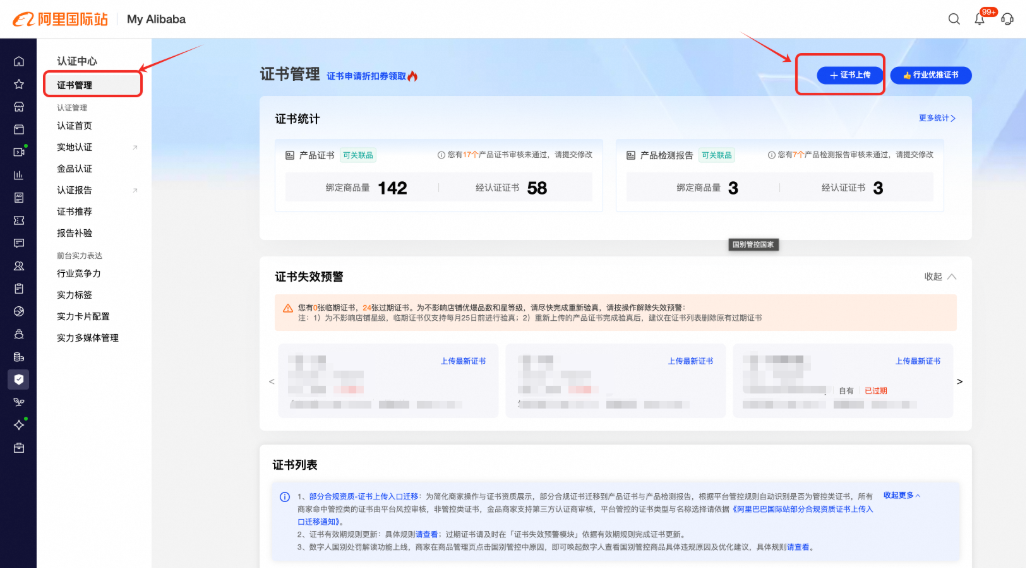This screenshot has width=1026, height=568.
Task: Click 可关联品 tag beside 产品检测报告
Action: 716,156
